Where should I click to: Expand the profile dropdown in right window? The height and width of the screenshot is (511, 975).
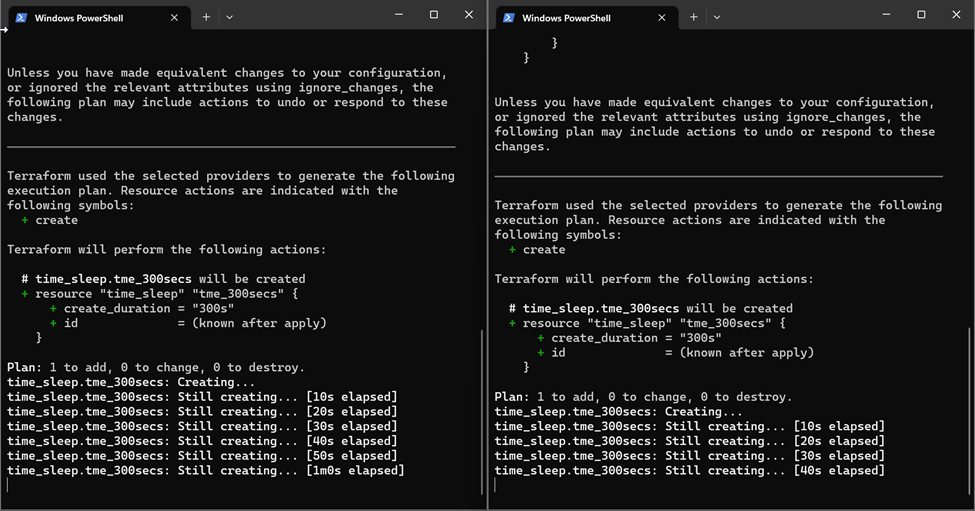[x=717, y=17]
